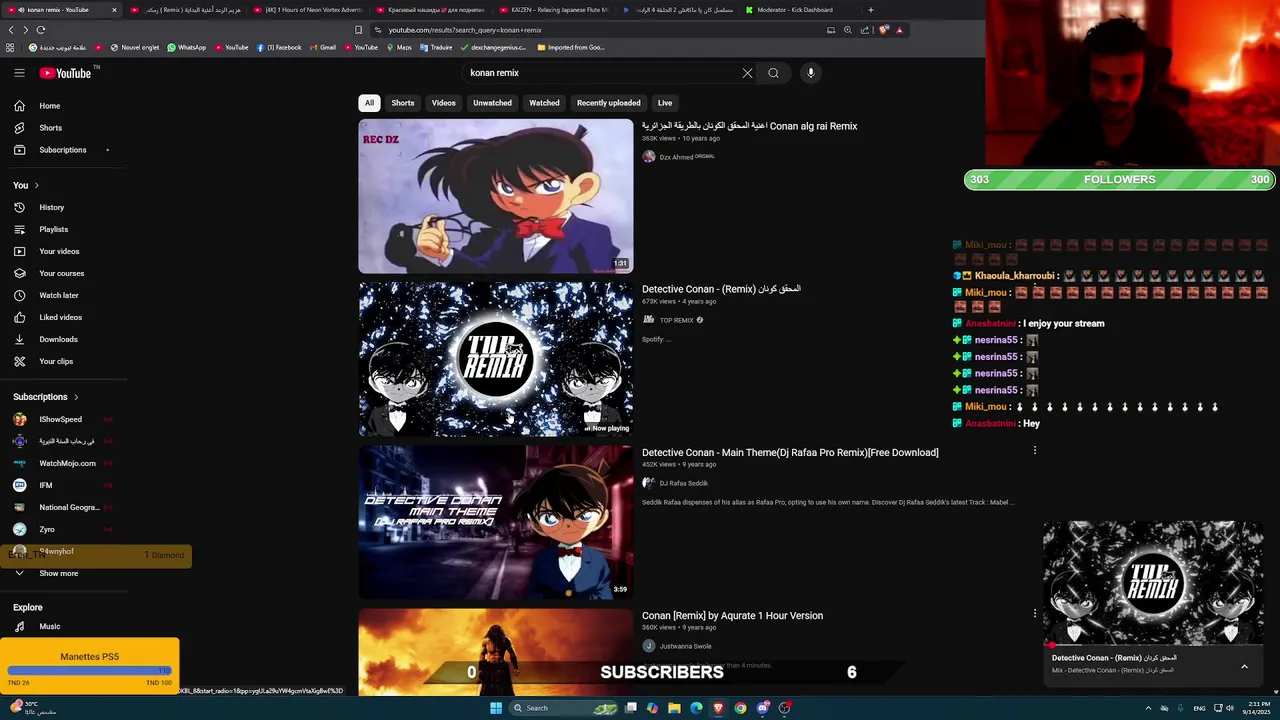Open more options for Detective Conan Main Theme video

click(x=1035, y=451)
